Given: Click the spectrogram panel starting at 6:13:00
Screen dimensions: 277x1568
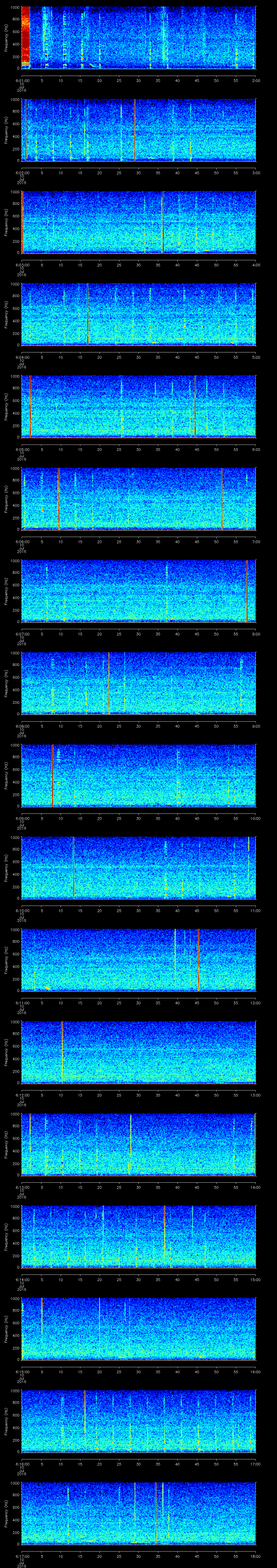Looking at the screenshot, I should pyautogui.click(x=138, y=1144).
